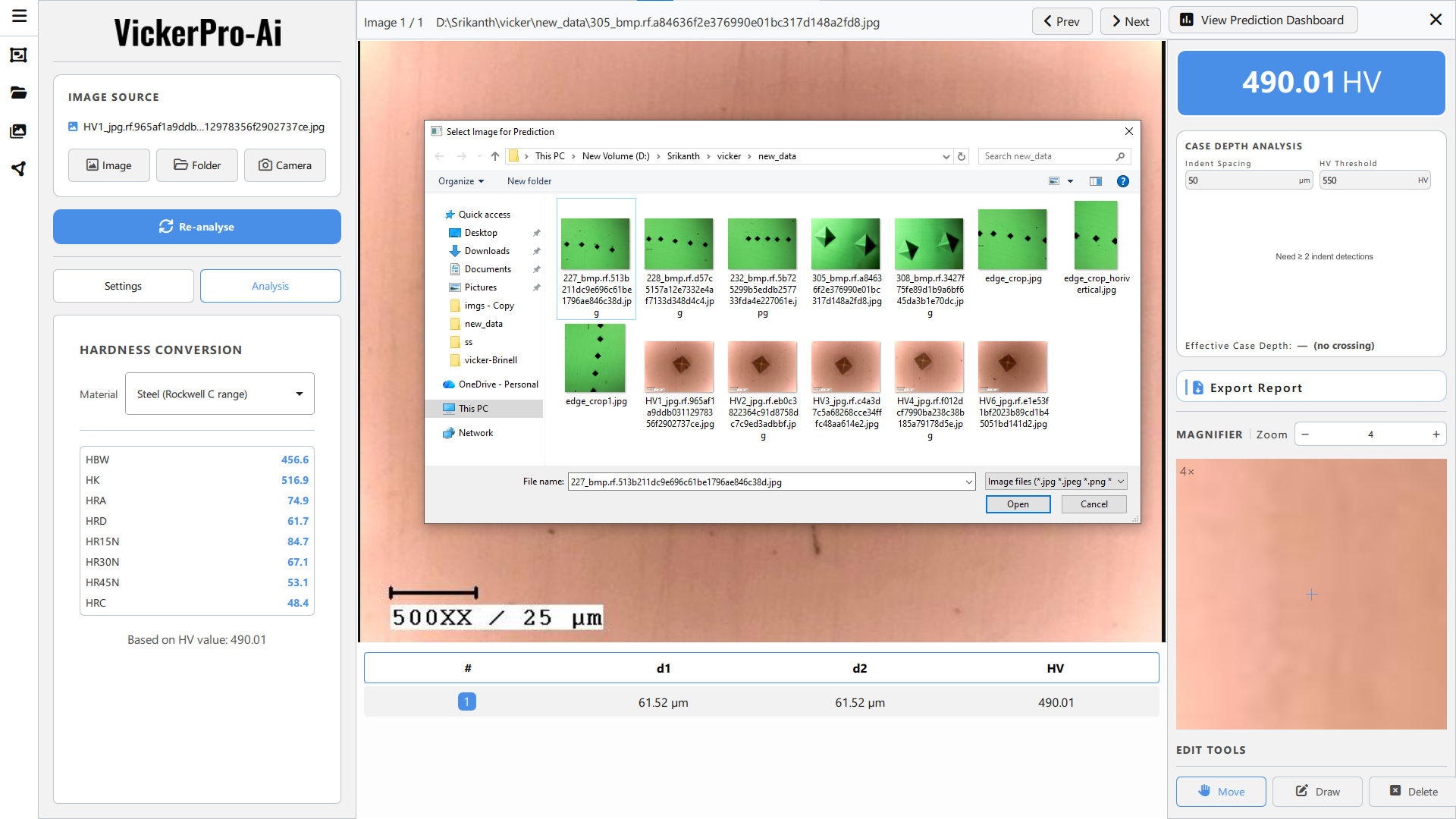The width and height of the screenshot is (1456, 819).
Task: Open the Organize menu
Action: pyautogui.click(x=461, y=181)
